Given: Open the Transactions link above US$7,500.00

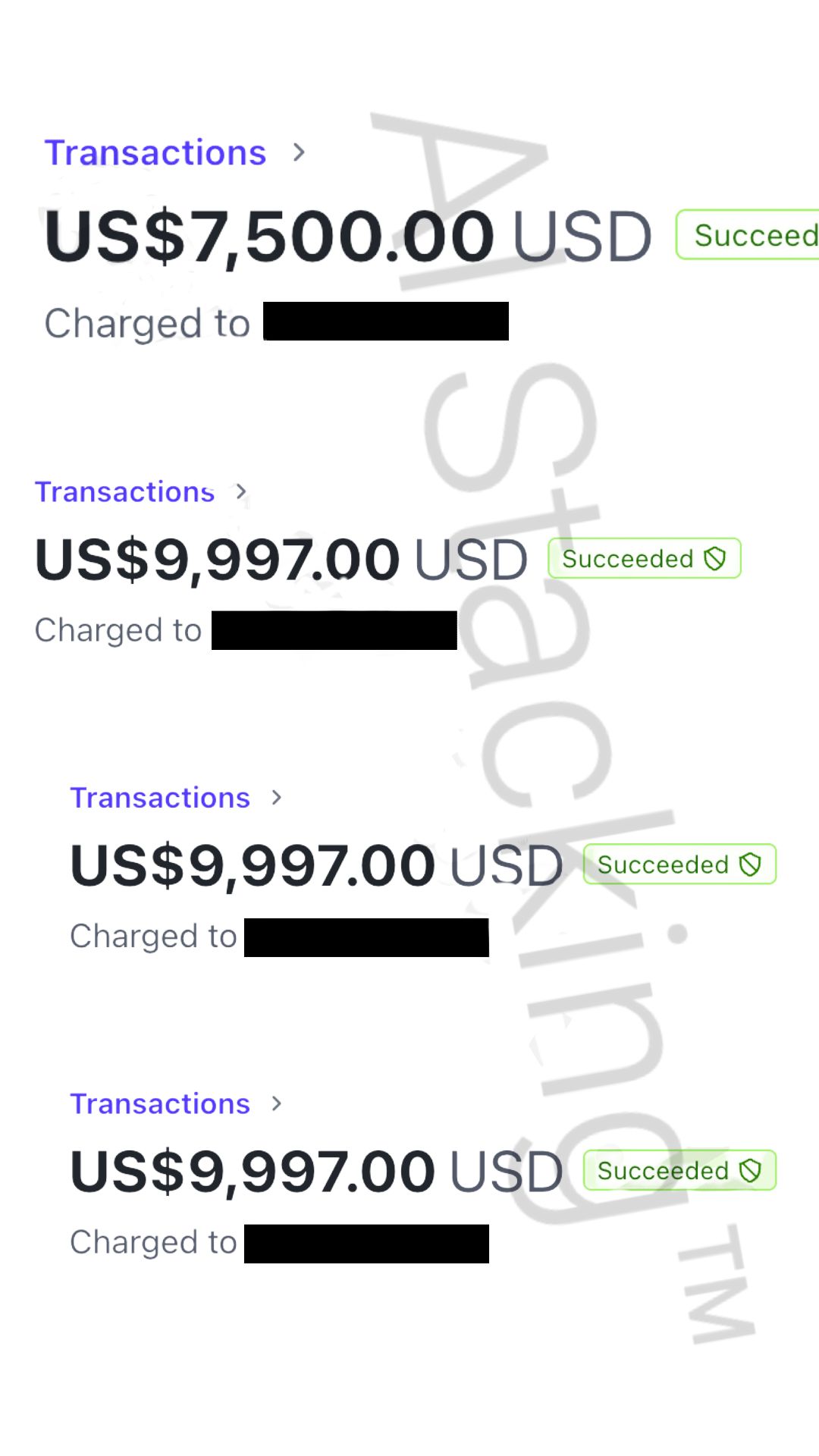Looking at the screenshot, I should [155, 152].
